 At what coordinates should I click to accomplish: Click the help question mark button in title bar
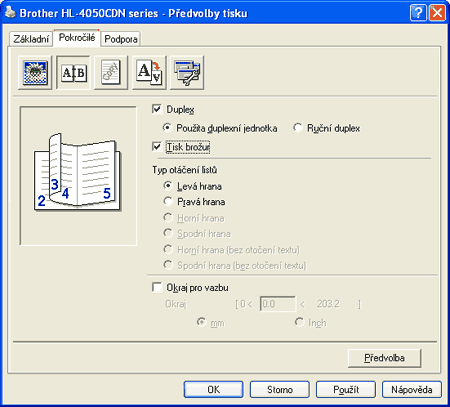click(418, 13)
